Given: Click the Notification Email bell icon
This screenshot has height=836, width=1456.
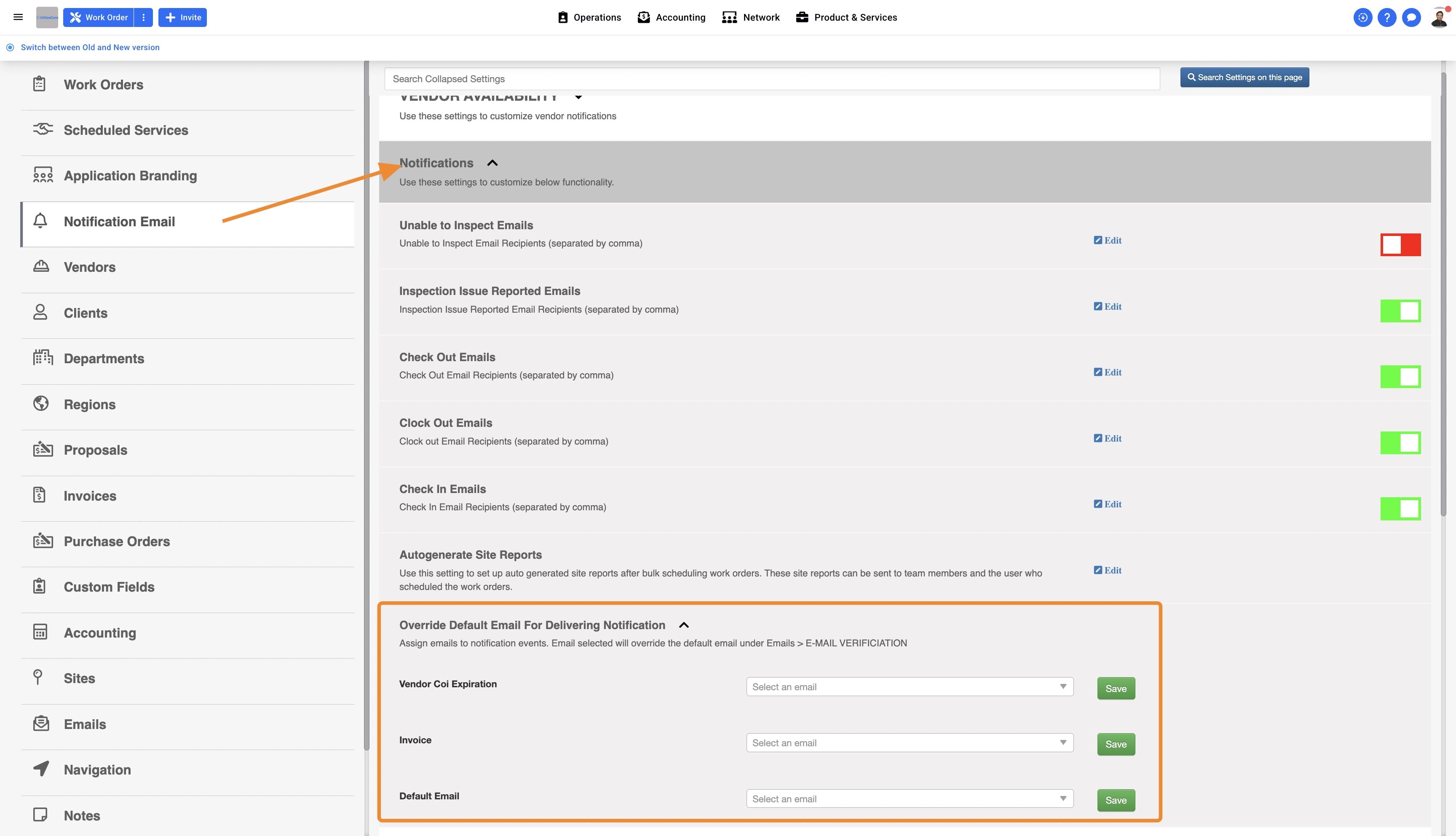Looking at the screenshot, I should point(40,221).
